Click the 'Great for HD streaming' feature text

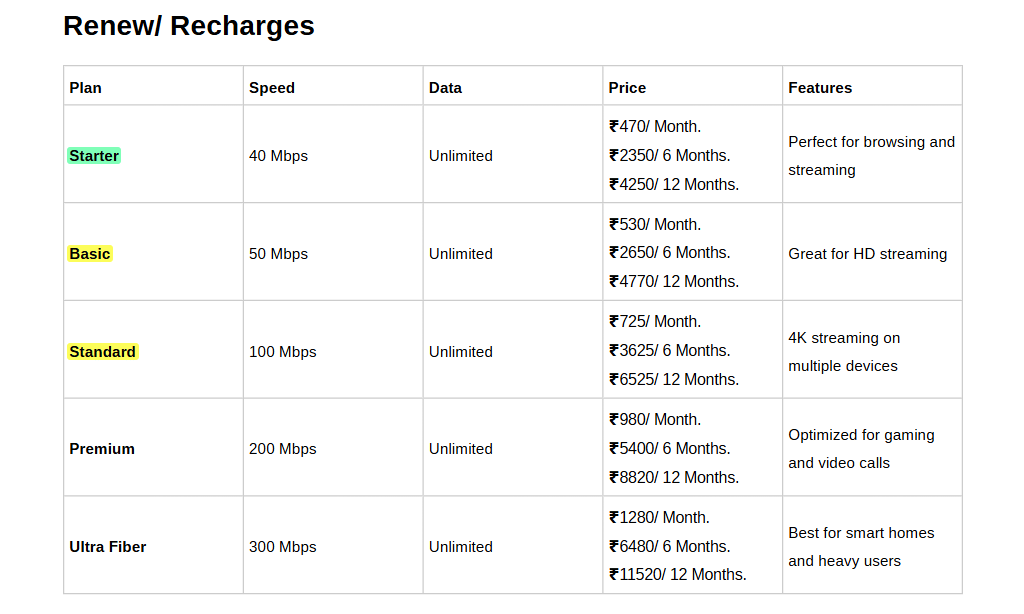pyautogui.click(x=867, y=254)
